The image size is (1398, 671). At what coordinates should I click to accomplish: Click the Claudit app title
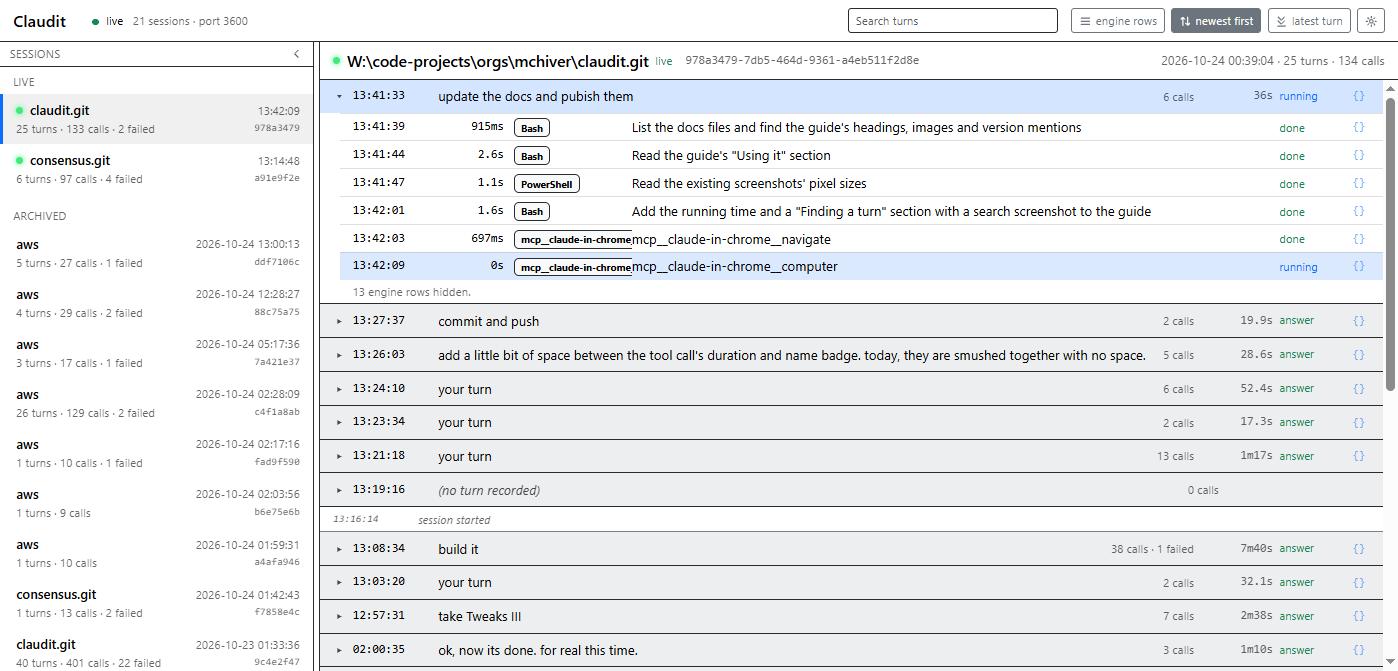tap(40, 21)
